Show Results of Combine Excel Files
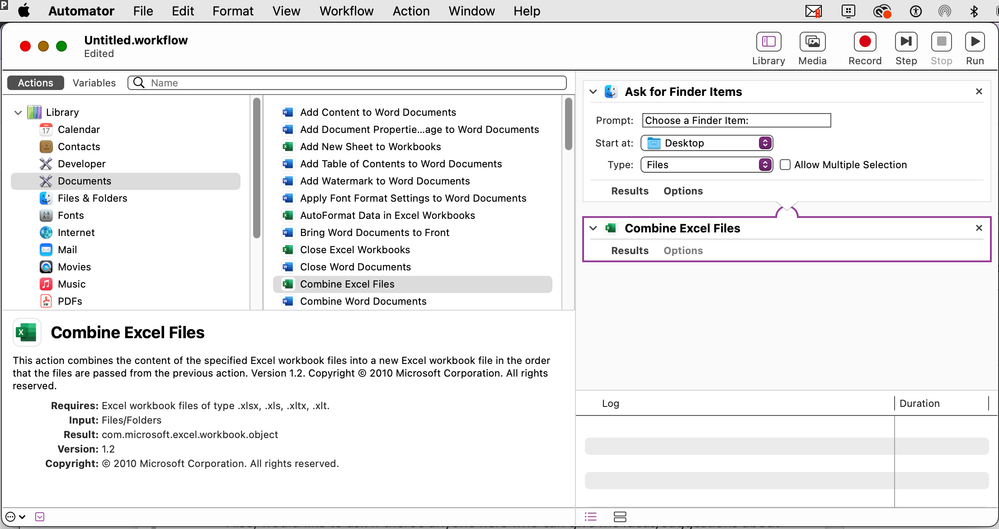999x529 pixels. [629, 250]
